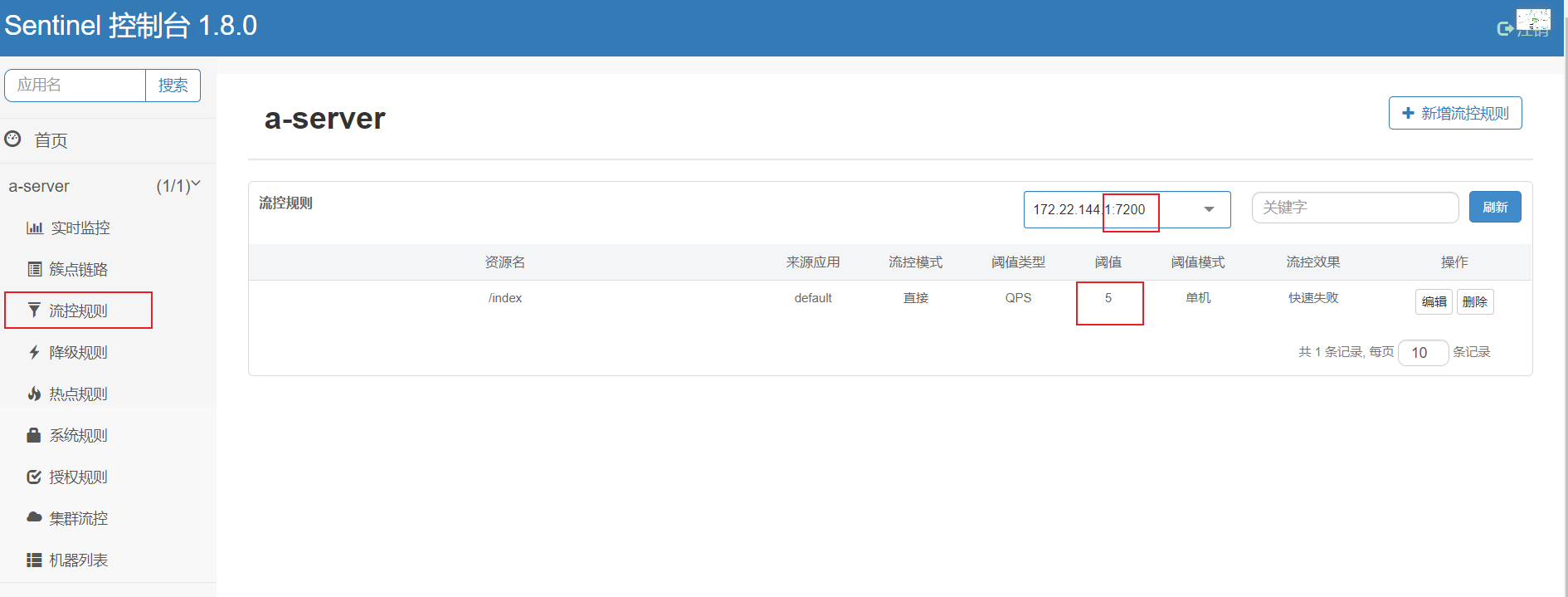The width and height of the screenshot is (1568, 597).
Task: Open 机器列表 from the sidebar
Action: tap(78, 560)
